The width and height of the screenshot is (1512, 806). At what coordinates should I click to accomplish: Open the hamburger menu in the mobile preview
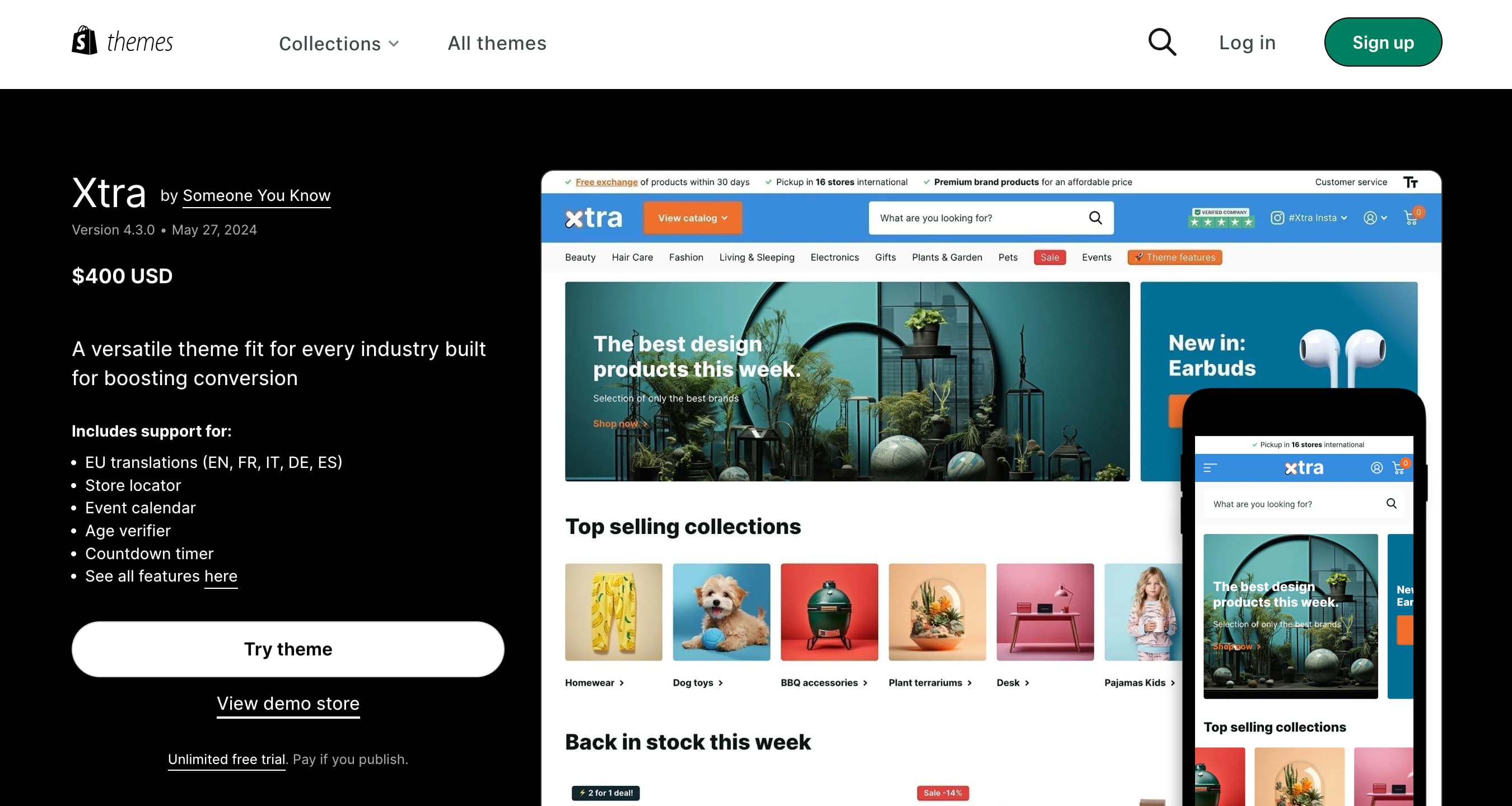click(x=1210, y=467)
